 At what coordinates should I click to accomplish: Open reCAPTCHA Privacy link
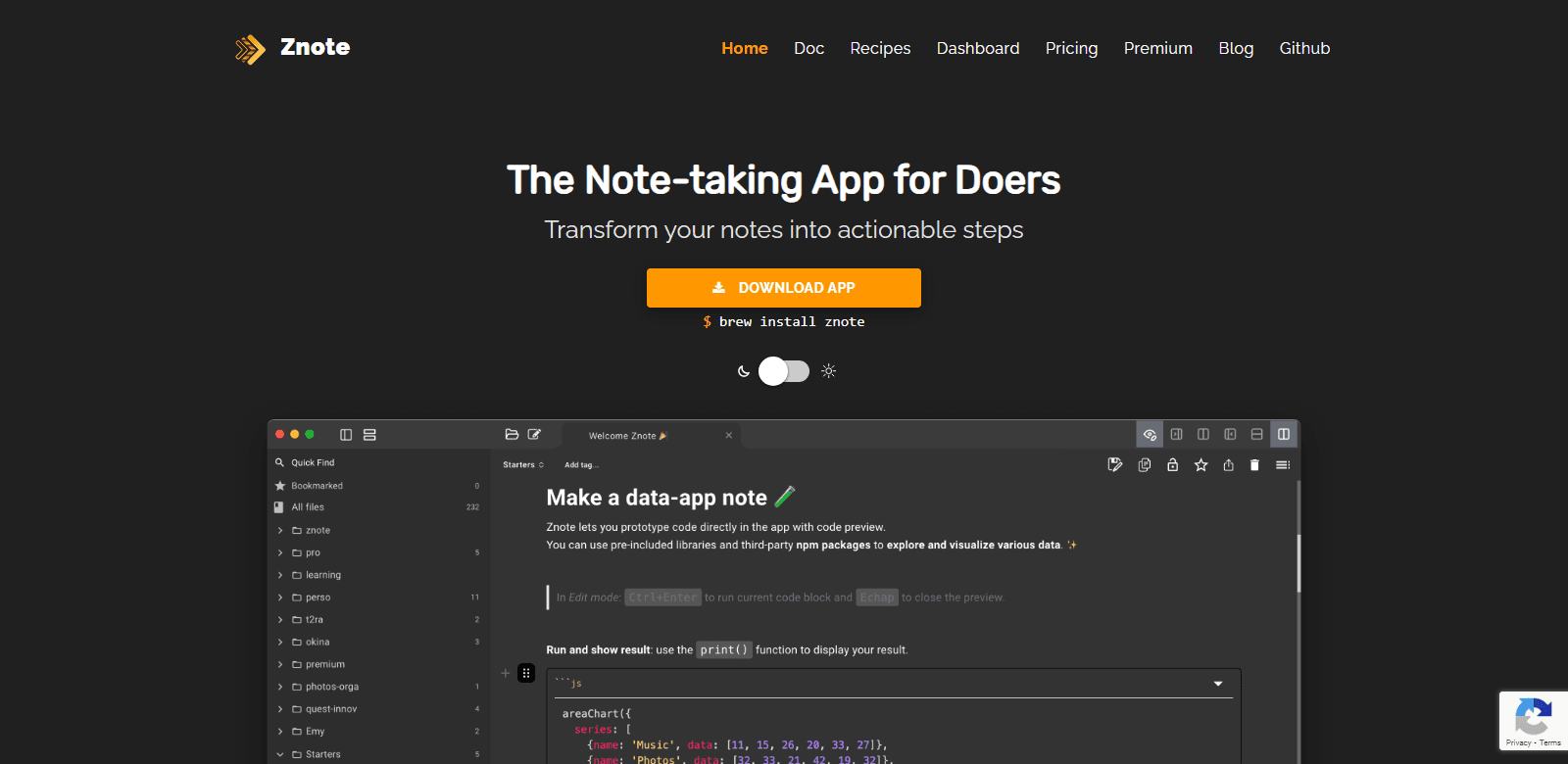click(1518, 742)
